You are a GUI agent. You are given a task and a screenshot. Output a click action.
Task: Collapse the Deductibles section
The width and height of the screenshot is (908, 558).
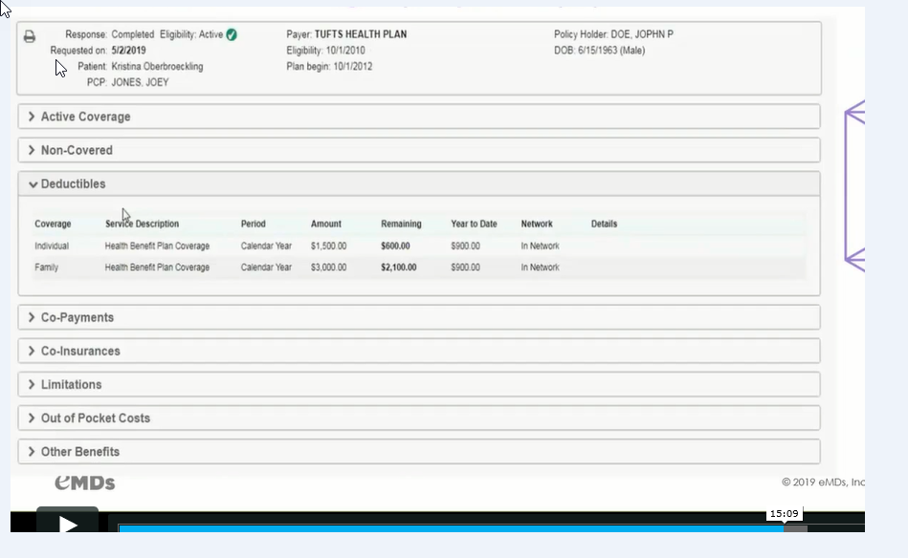point(419,184)
